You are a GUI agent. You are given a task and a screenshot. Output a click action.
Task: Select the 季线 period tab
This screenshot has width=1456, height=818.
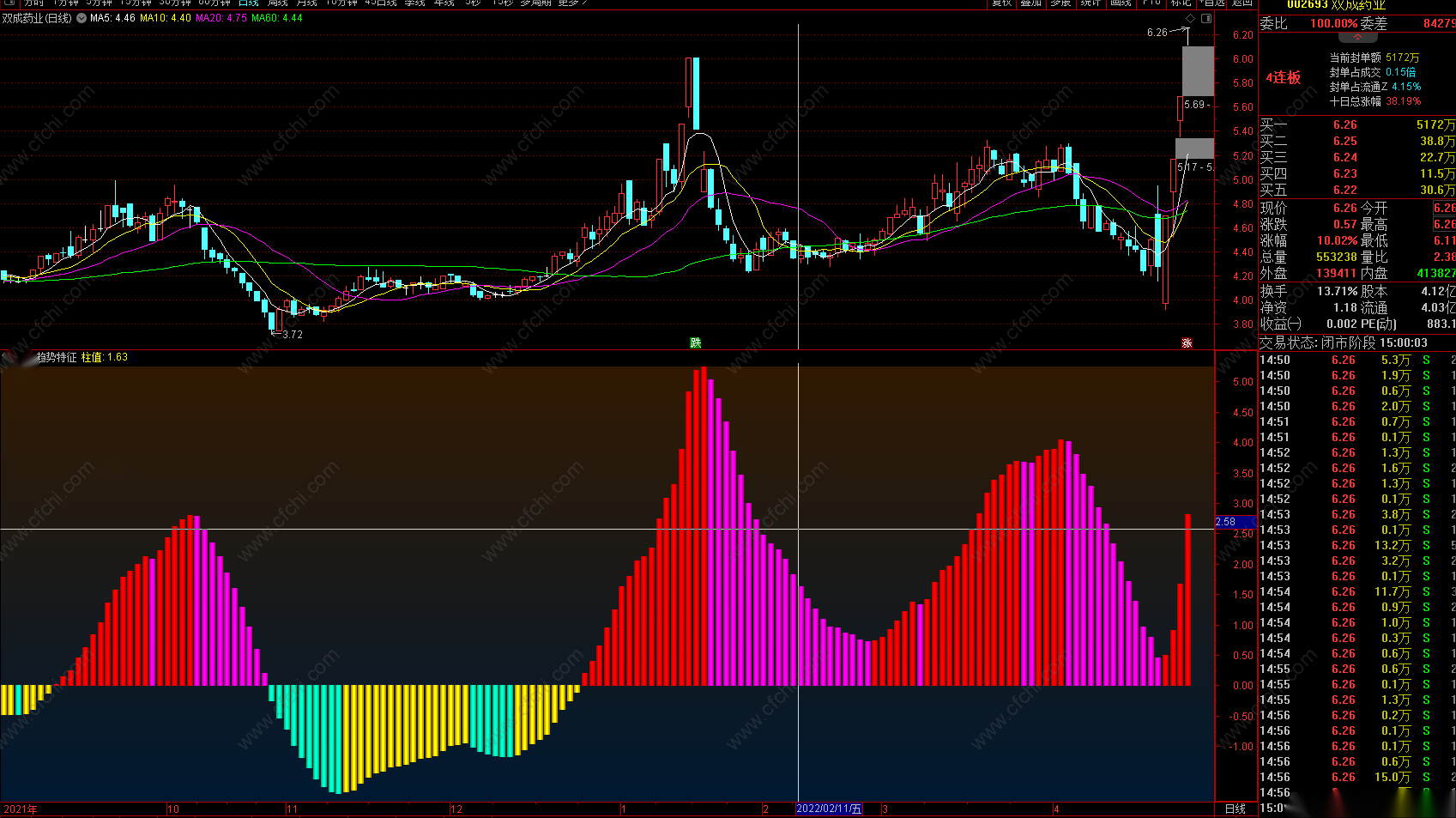(415, 3)
